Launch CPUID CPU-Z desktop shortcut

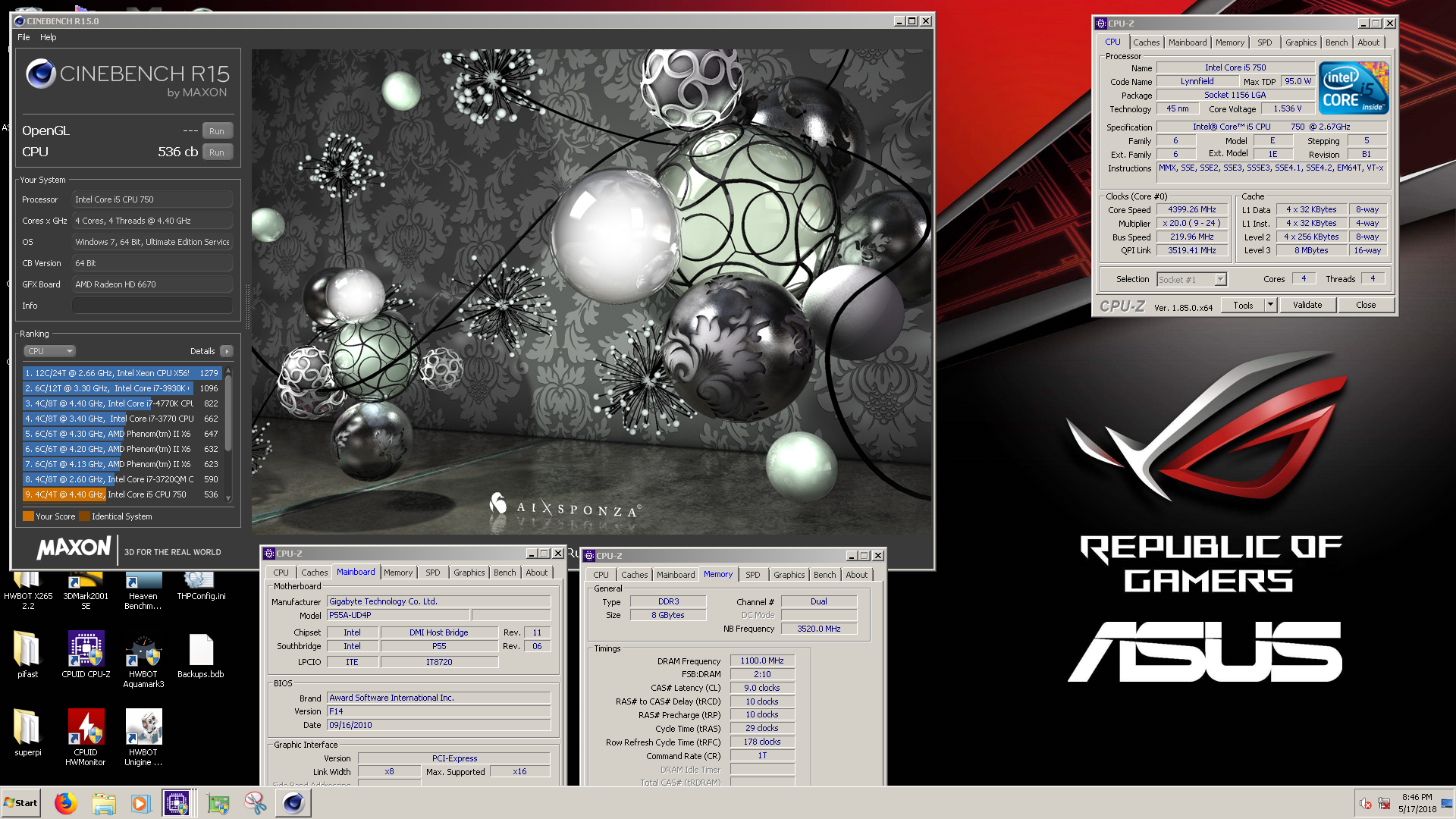click(x=86, y=654)
